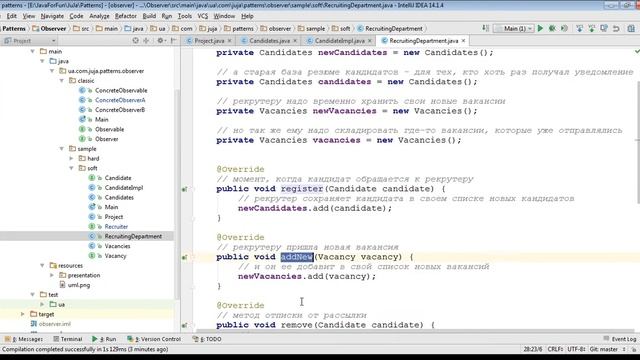The width and height of the screenshot is (640, 360).
Task: Click the UTF-8 encoding status entry
Action: tap(576, 349)
